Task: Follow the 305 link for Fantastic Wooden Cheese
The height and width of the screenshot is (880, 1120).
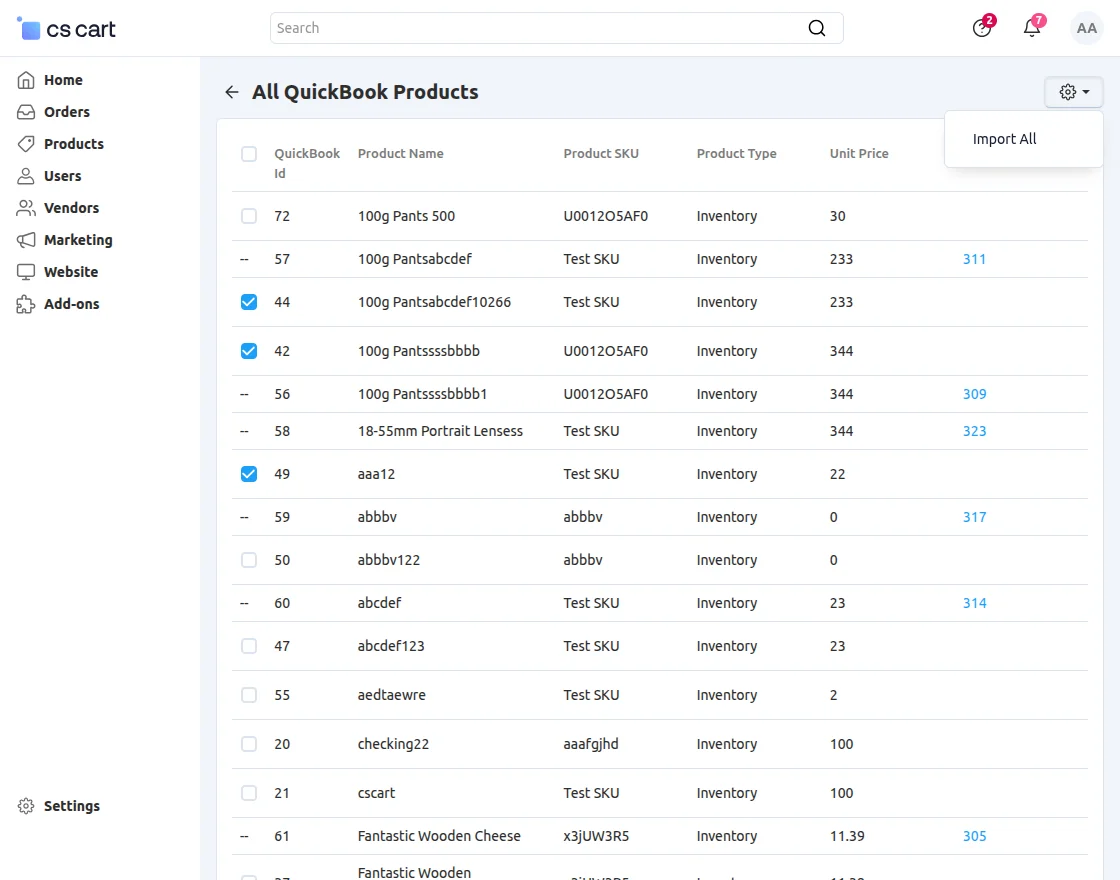Action: click(974, 836)
